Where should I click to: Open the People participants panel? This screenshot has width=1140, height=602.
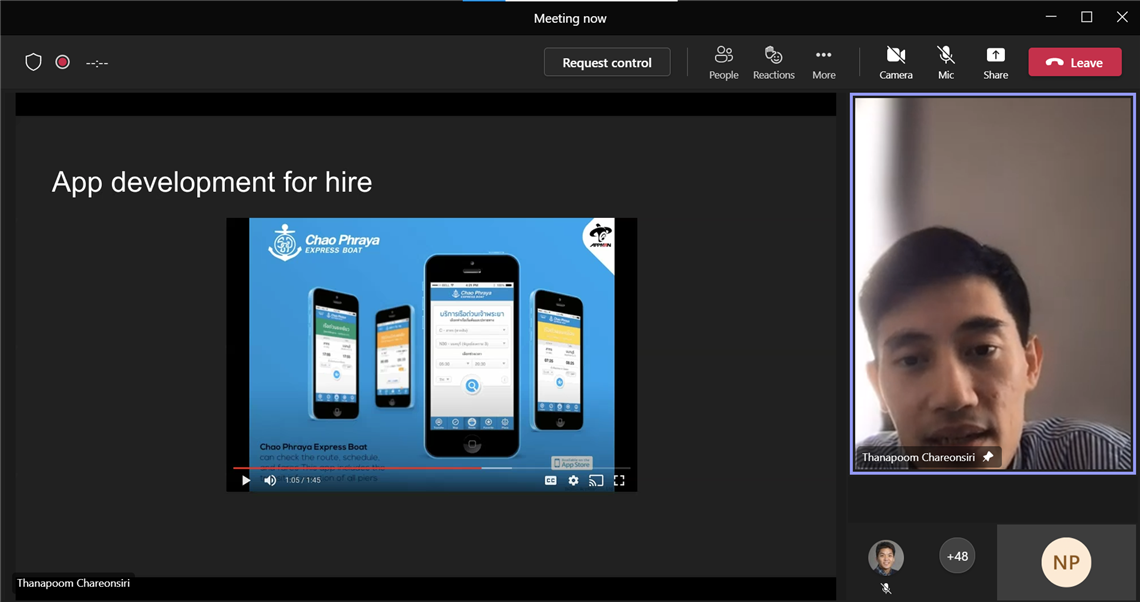tap(723, 62)
